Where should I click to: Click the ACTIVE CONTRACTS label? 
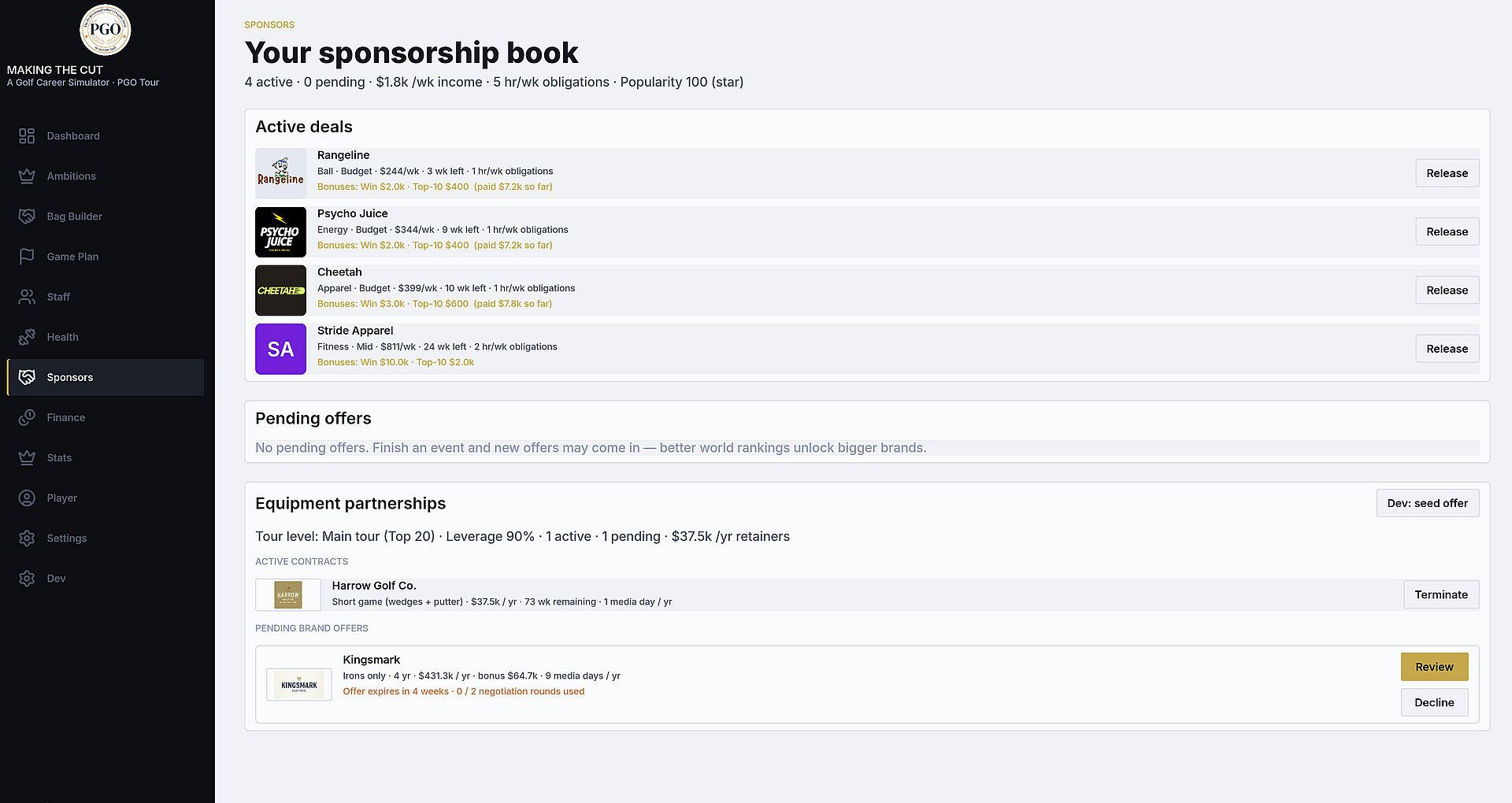click(x=302, y=561)
